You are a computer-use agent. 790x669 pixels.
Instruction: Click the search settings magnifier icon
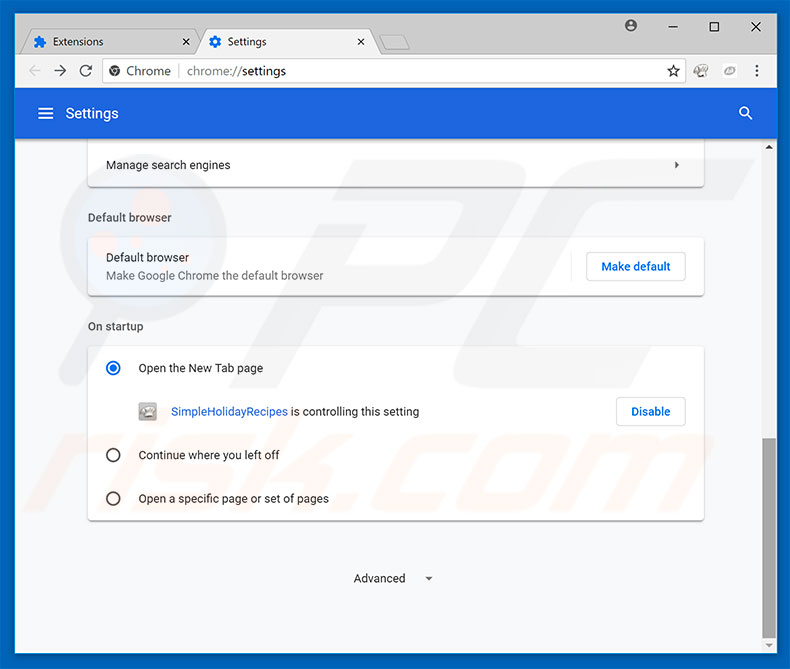[745, 113]
